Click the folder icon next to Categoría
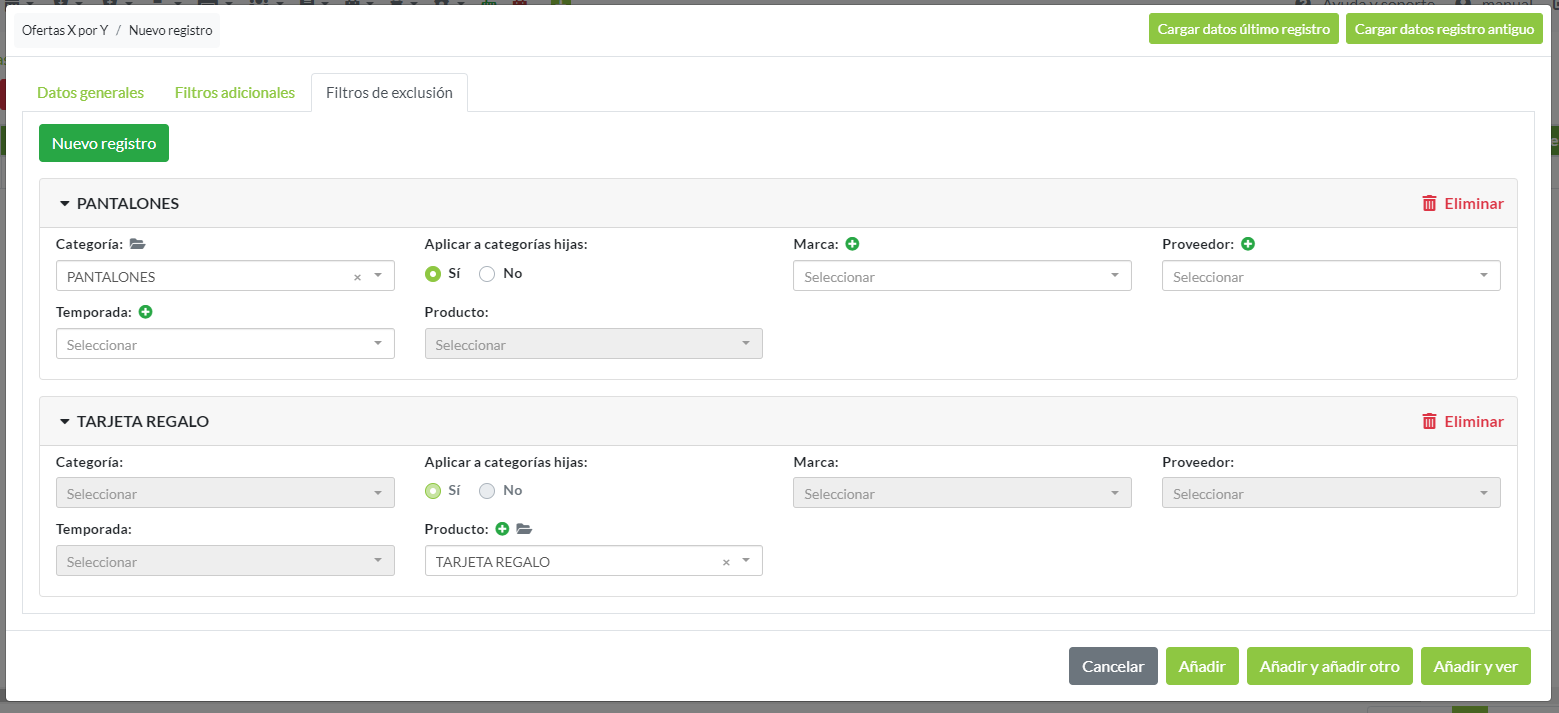The image size is (1559, 713). pyautogui.click(x=138, y=244)
